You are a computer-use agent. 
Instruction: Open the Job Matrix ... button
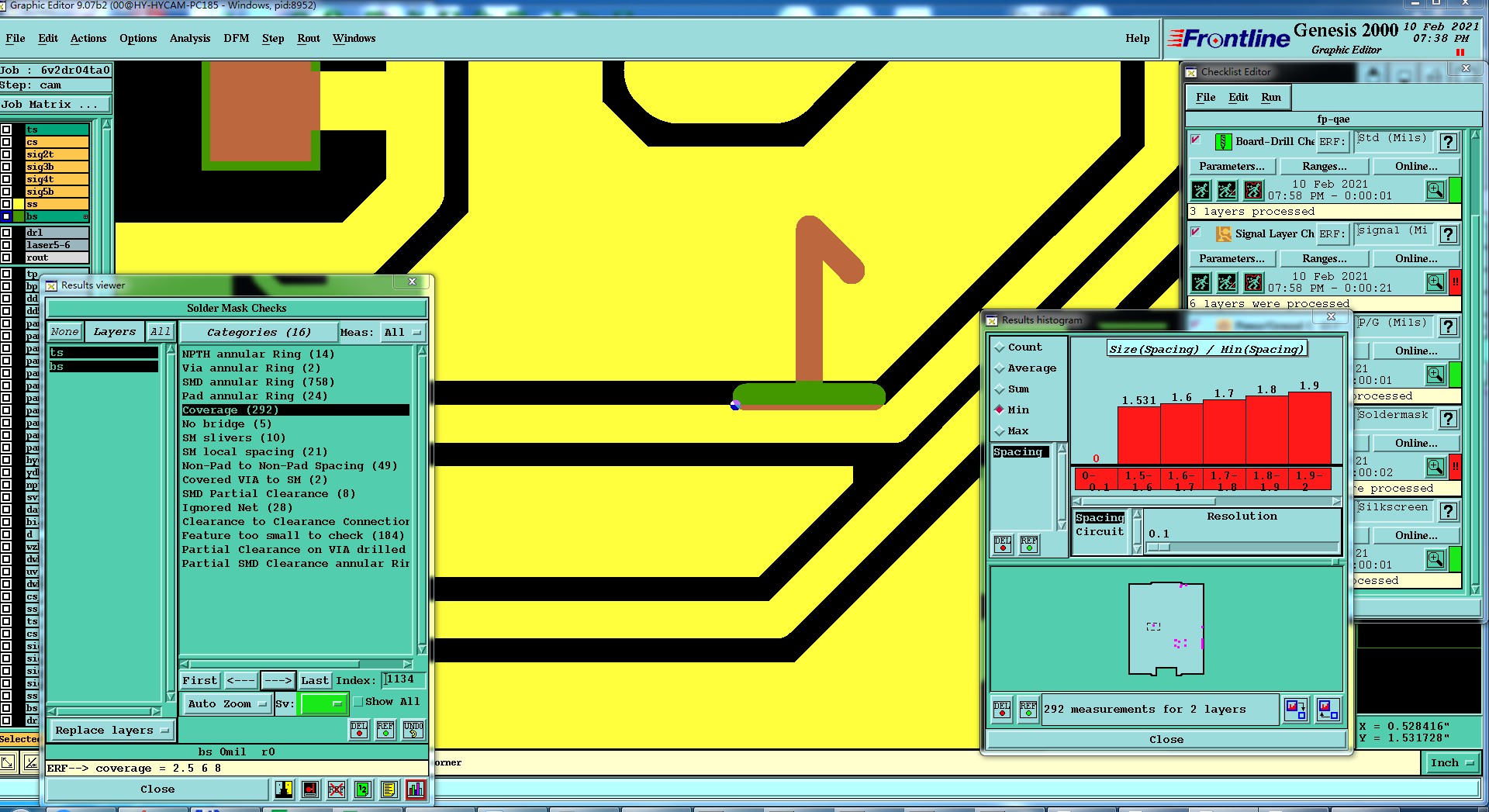pyautogui.click(x=55, y=105)
